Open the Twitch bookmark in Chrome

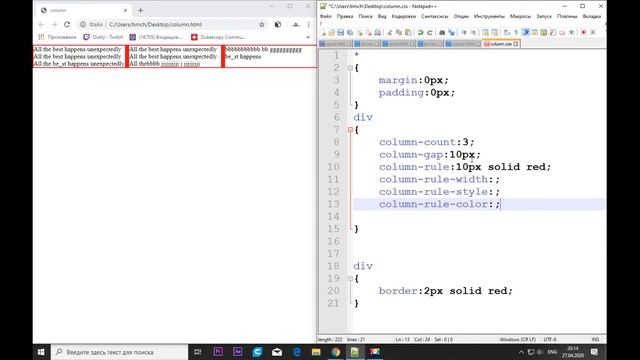click(103, 37)
